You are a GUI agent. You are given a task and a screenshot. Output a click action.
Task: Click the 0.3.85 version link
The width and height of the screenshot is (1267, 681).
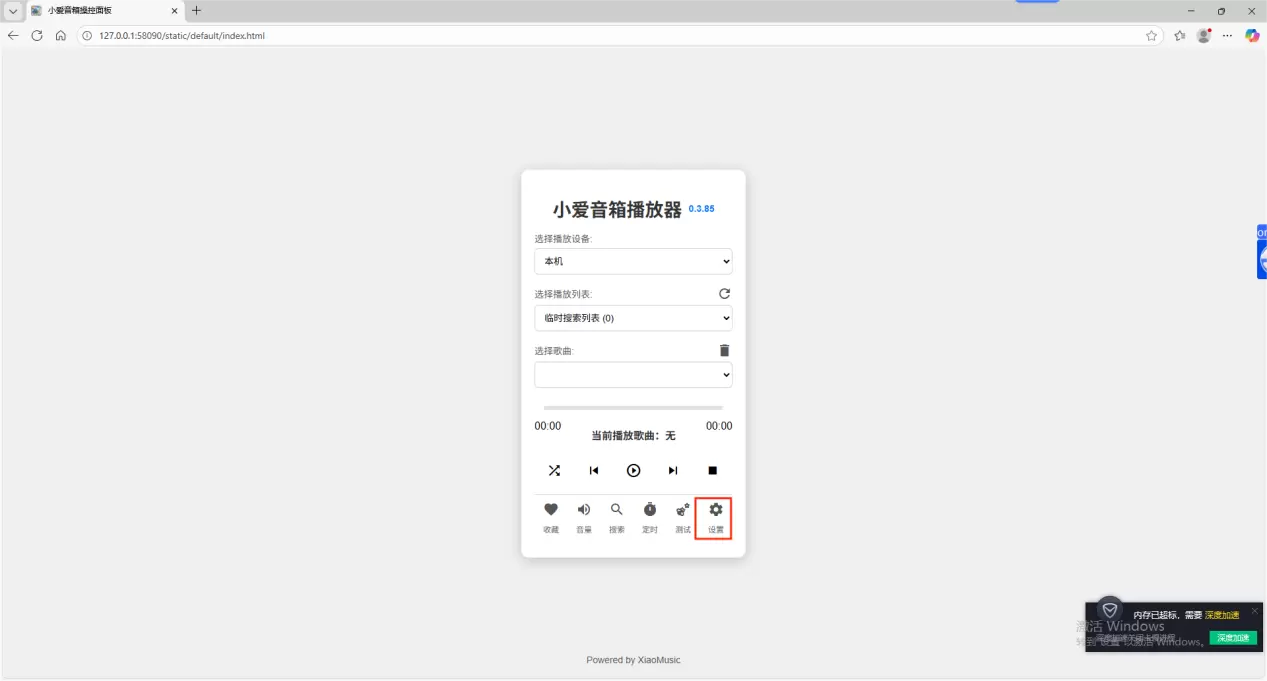pyautogui.click(x=701, y=210)
